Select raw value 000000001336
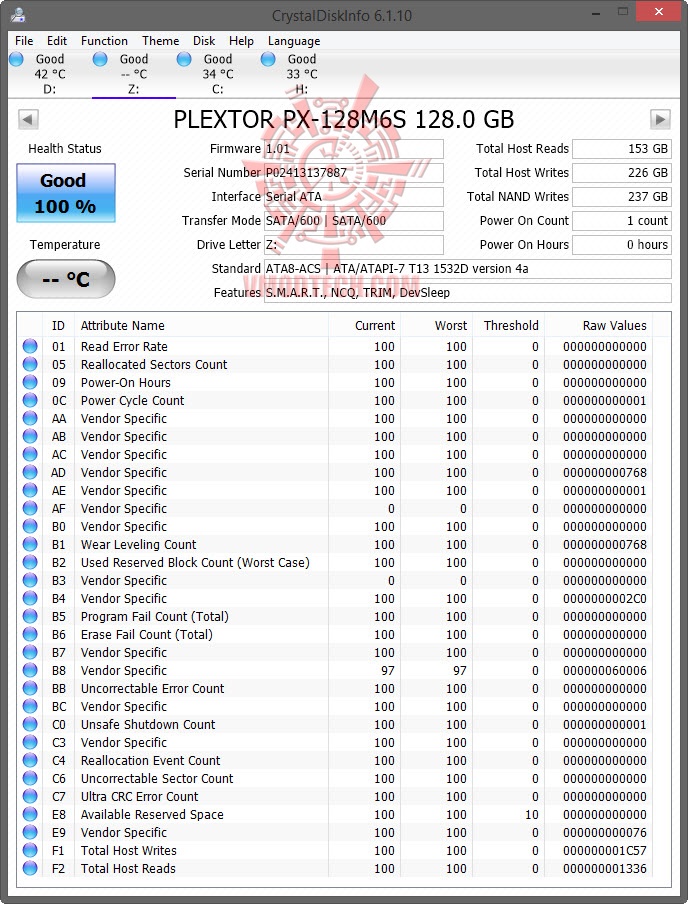Screen dimensions: 688x904 point(605,868)
